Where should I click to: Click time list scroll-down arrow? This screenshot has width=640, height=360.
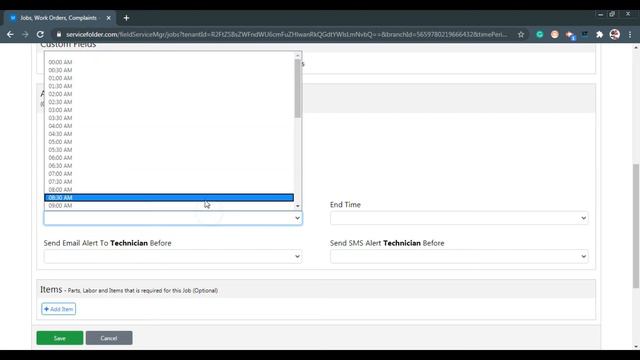point(298,206)
